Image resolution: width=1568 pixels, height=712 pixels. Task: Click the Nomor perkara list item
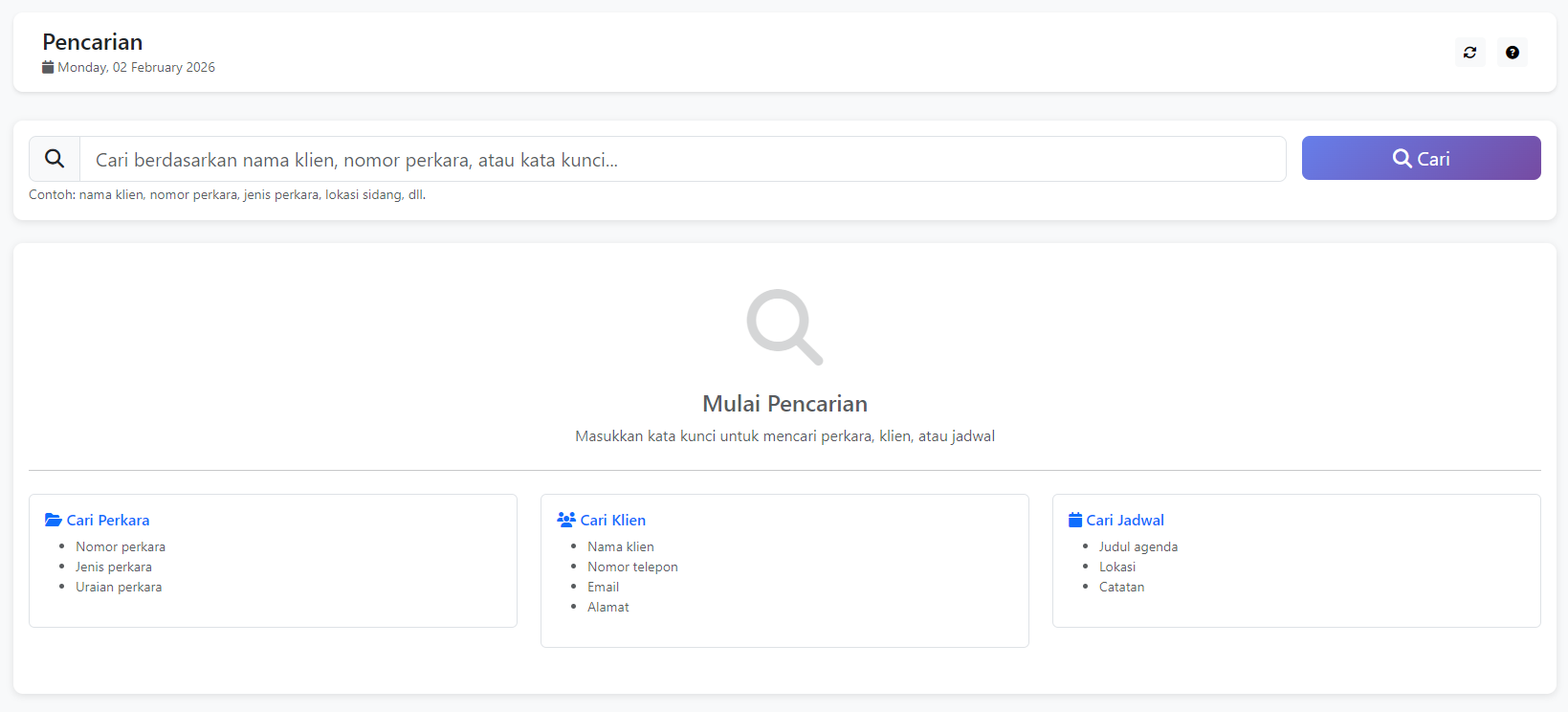tap(121, 546)
